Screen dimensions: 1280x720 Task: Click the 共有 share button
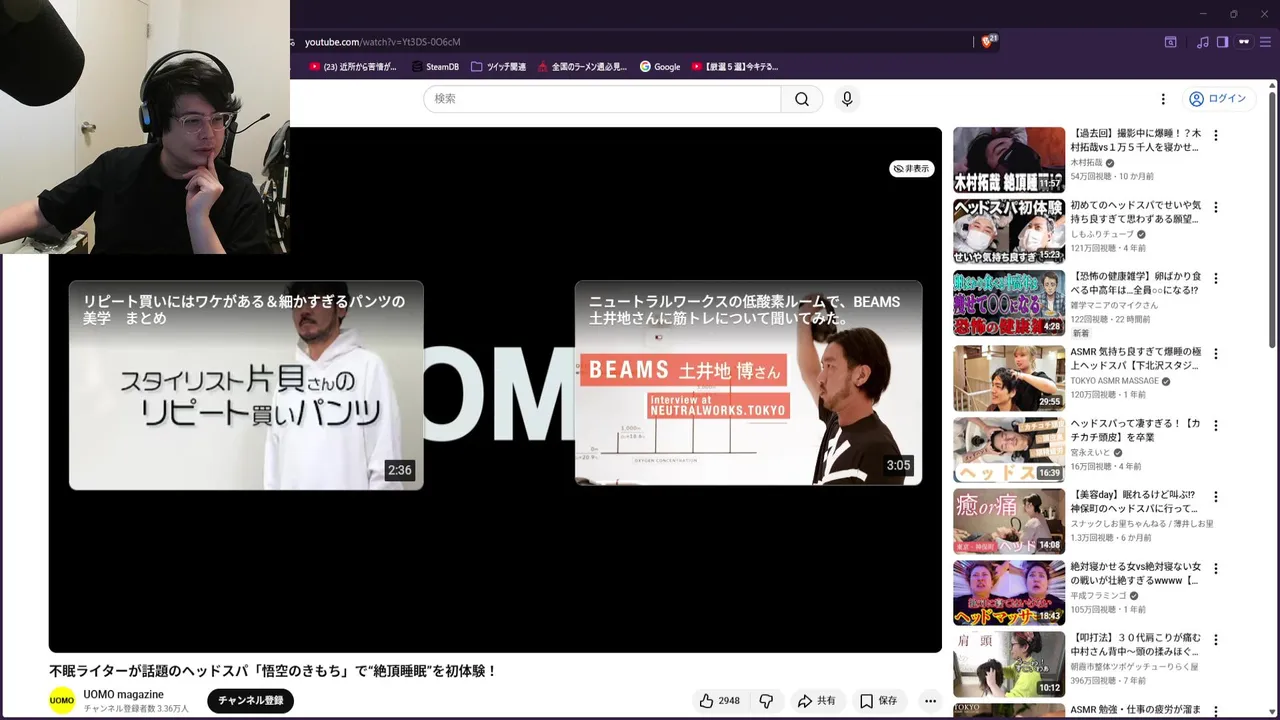[817, 701]
